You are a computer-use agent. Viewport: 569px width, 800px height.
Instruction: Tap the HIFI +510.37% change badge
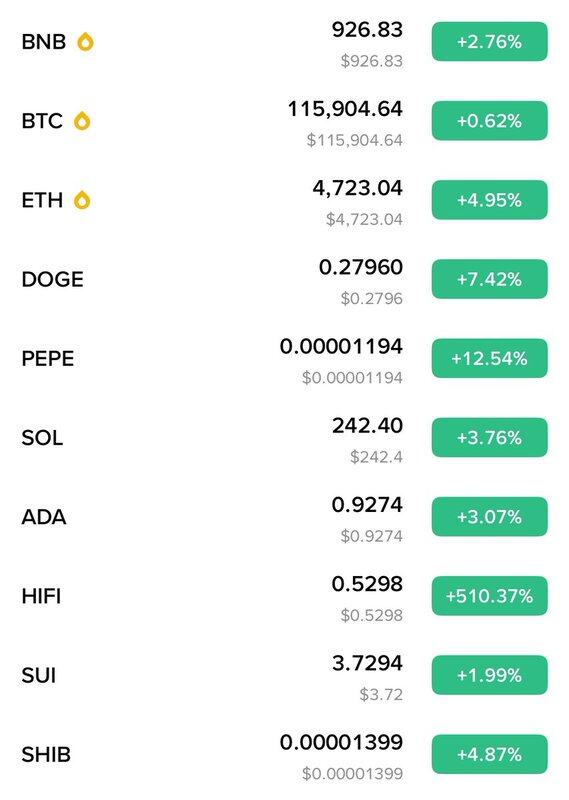point(489,596)
